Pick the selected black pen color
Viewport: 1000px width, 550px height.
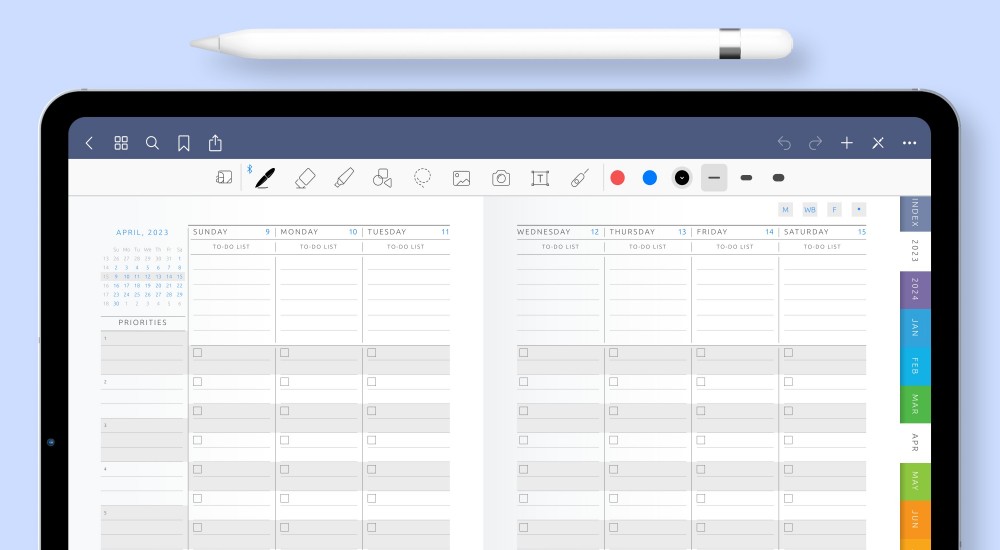click(x=682, y=178)
